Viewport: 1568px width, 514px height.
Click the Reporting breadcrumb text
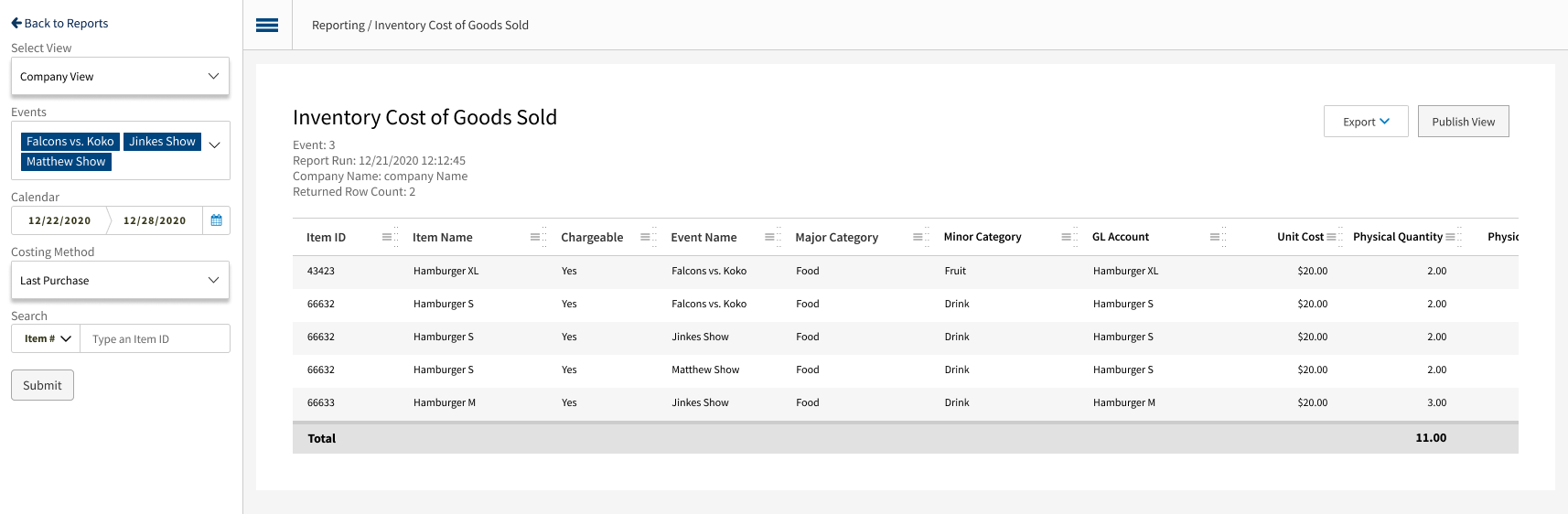338,25
